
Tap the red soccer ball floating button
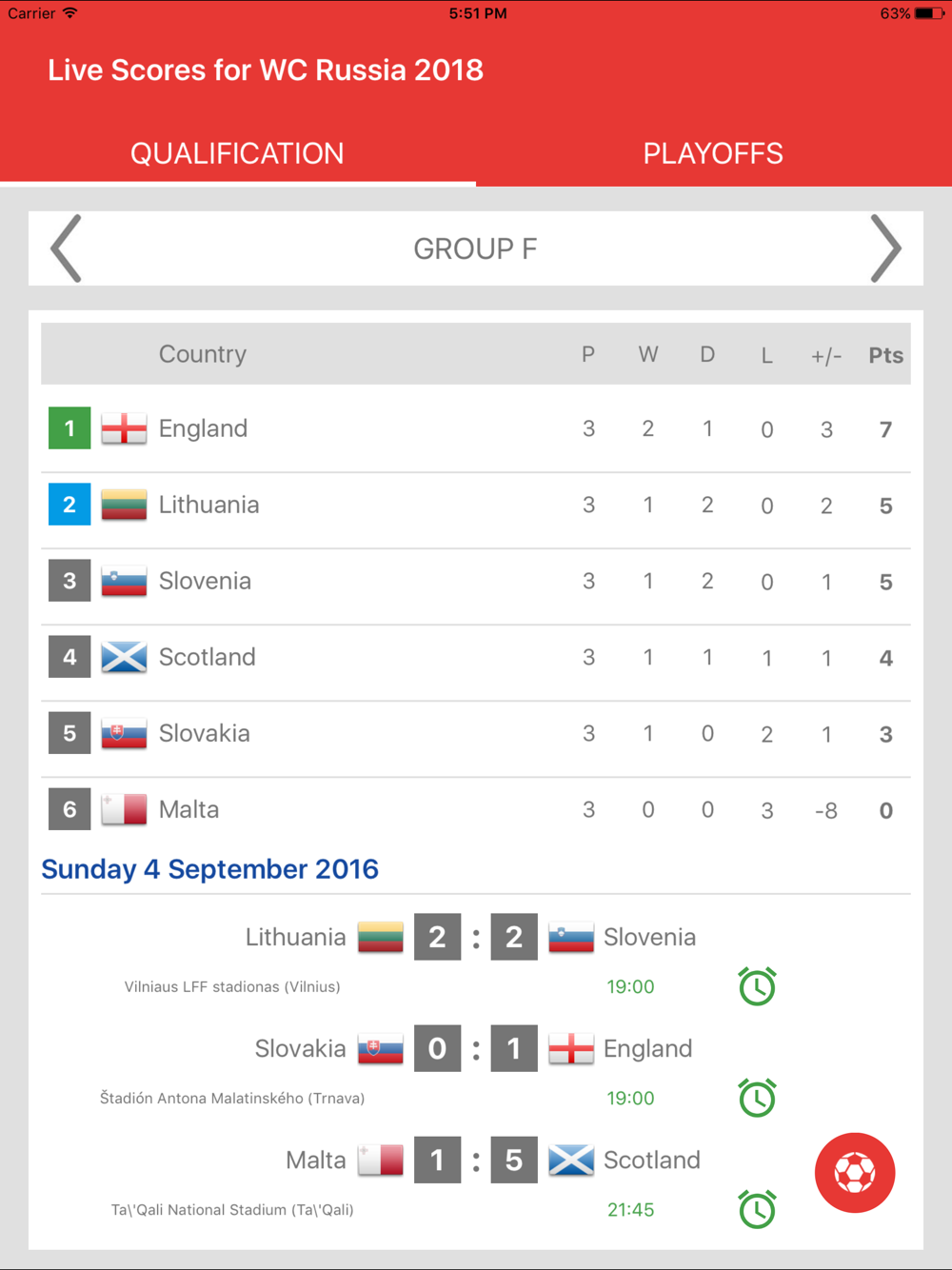(x=854, y=1173)
